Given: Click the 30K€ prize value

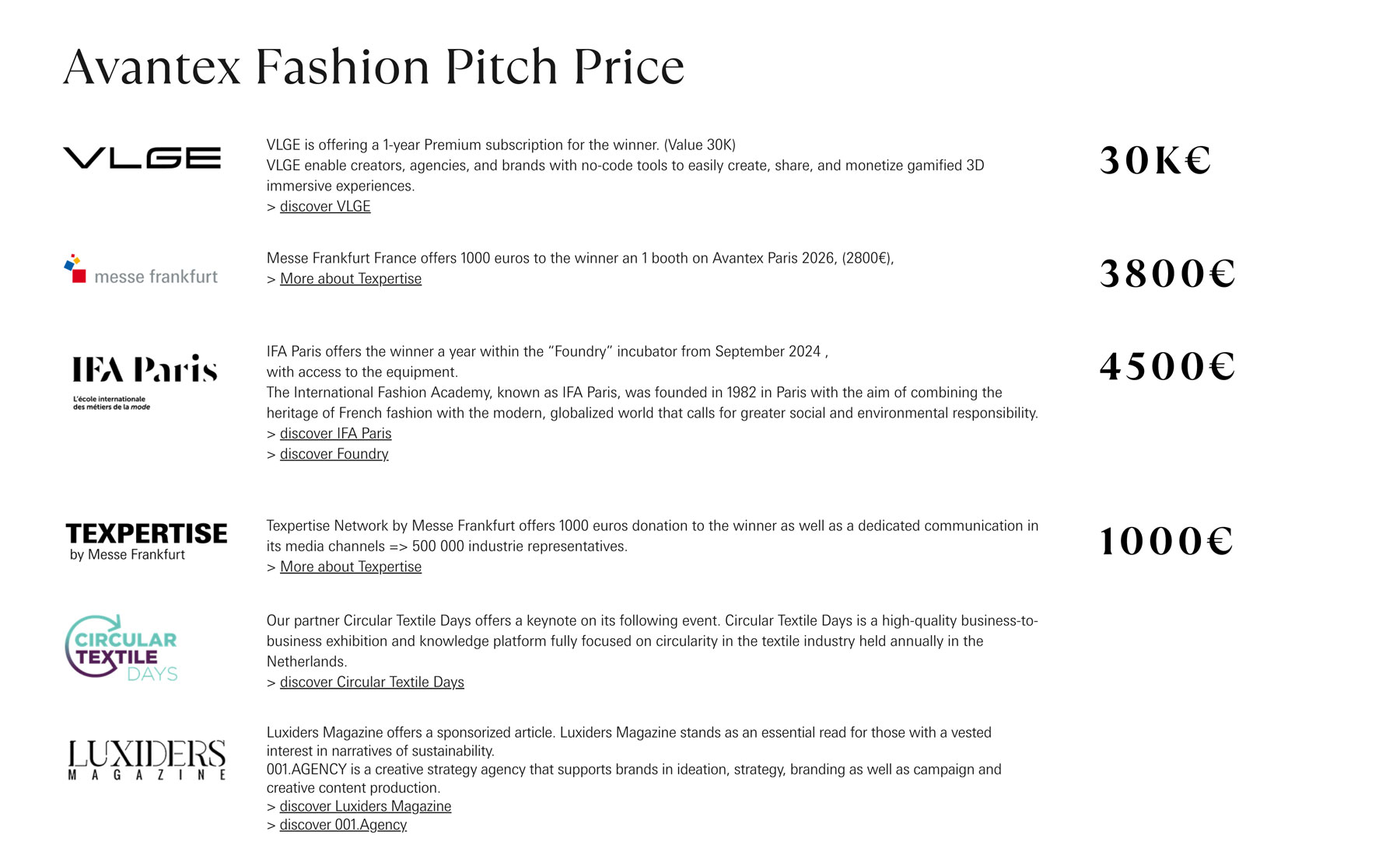Looking at the screenshot, I should coord(1156,160).
